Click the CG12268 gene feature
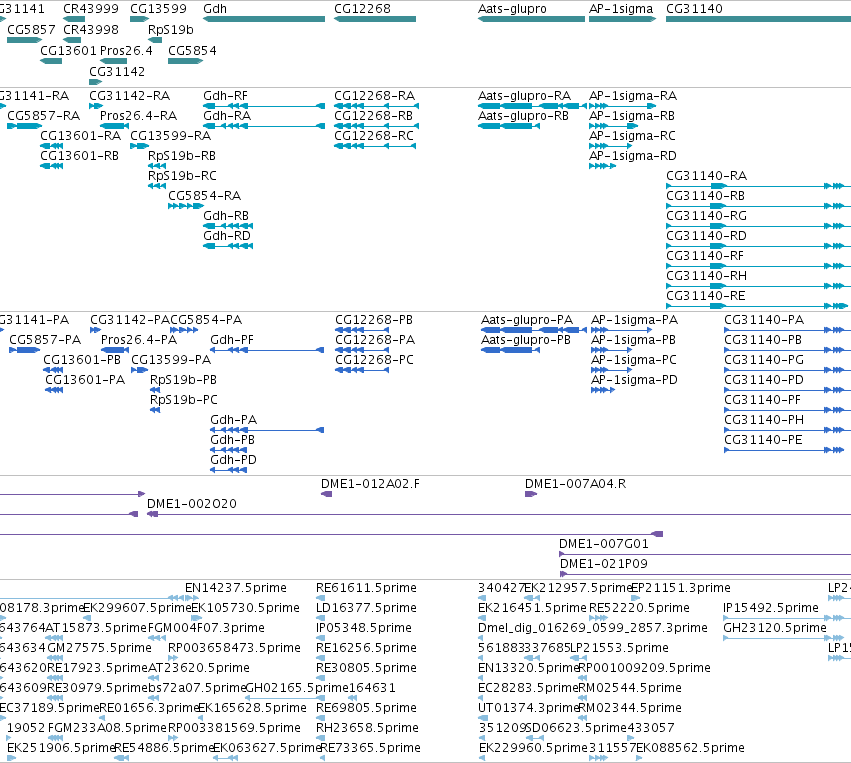 [x=375, y=19]
